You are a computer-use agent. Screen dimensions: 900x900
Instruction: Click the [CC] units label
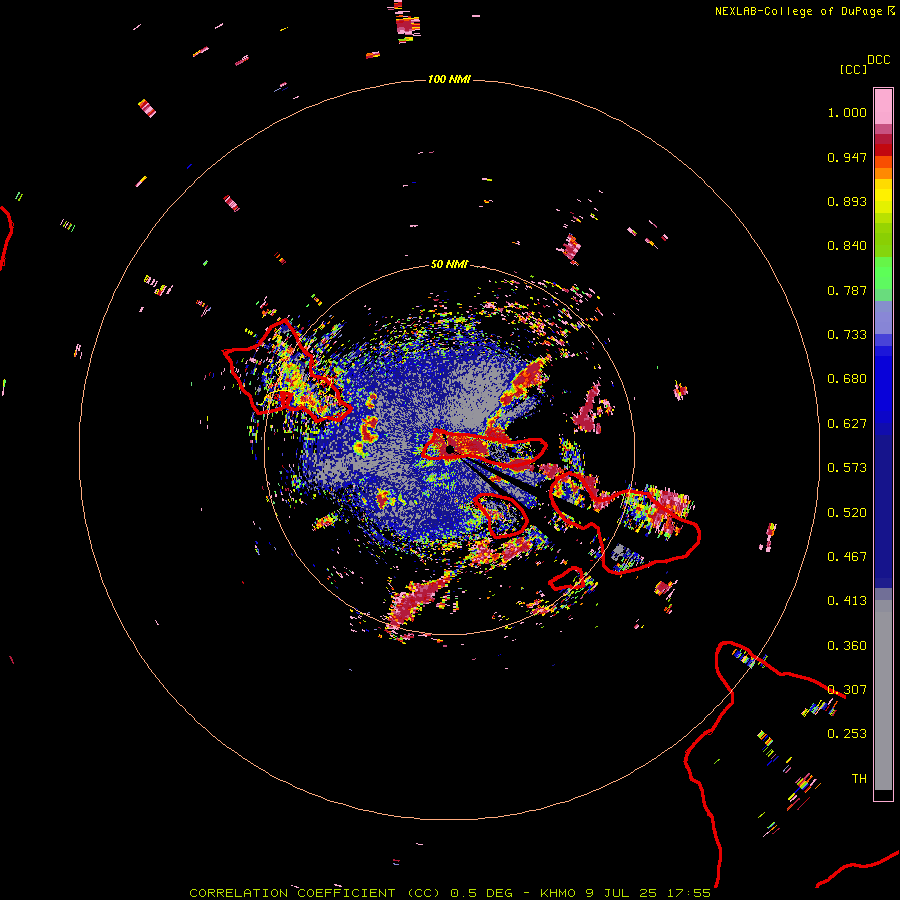coord(853,69)
